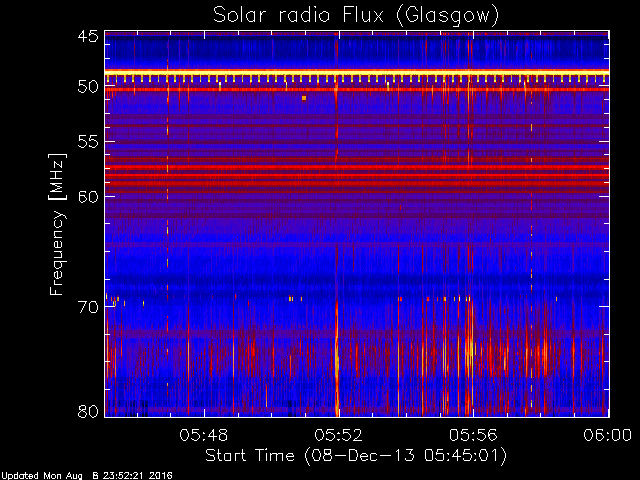Select the 05:48 time tick label

click(204, 436)
